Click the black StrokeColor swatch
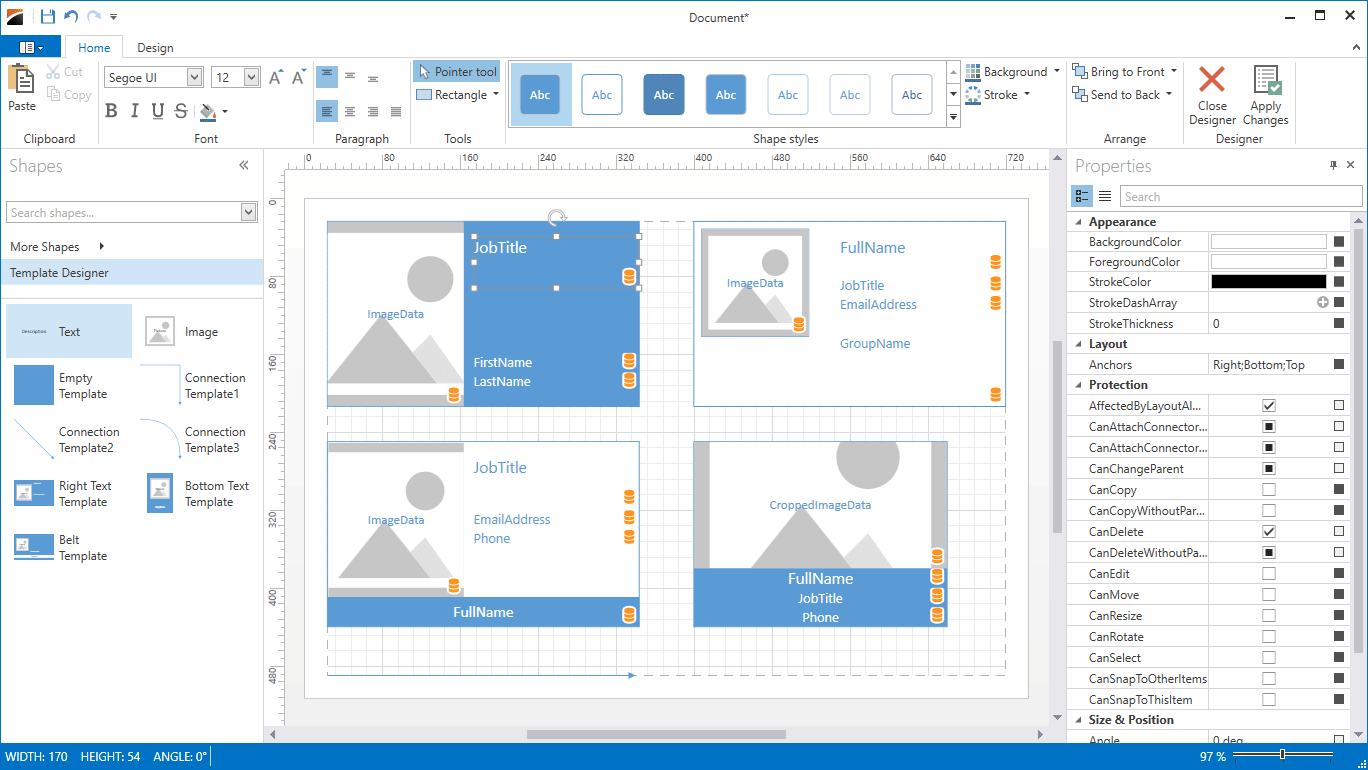Viewport: 1368px width, 770px height. pos(1268,282)
